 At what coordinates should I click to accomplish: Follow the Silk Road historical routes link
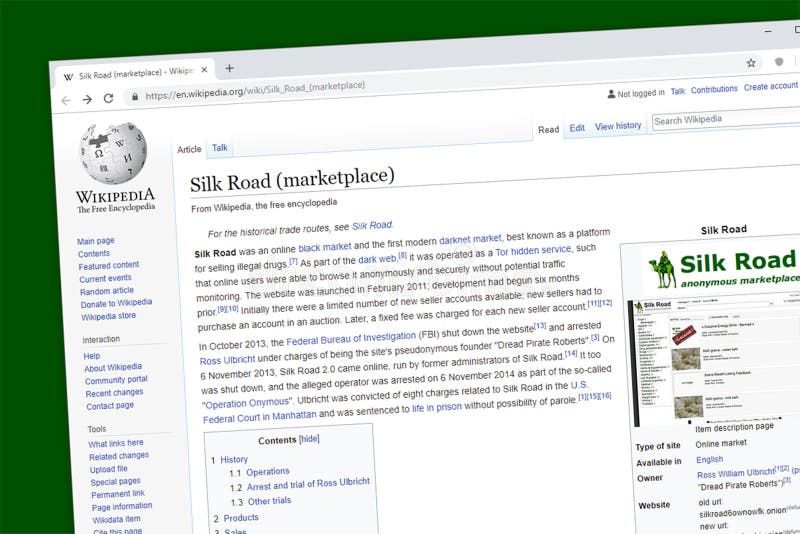(x=372, y=225)
